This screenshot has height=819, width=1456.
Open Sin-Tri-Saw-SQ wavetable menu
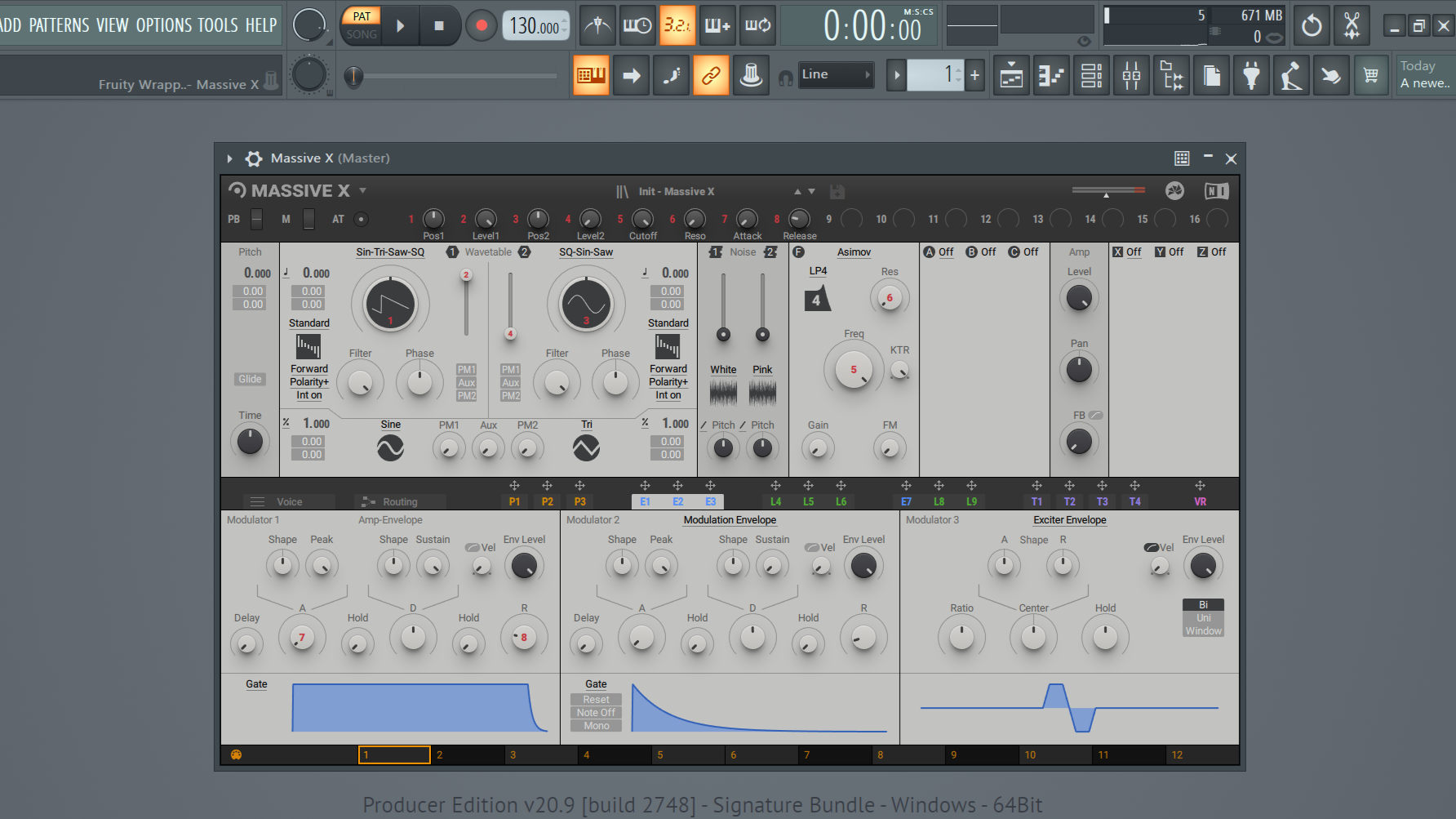coord(390,252)
